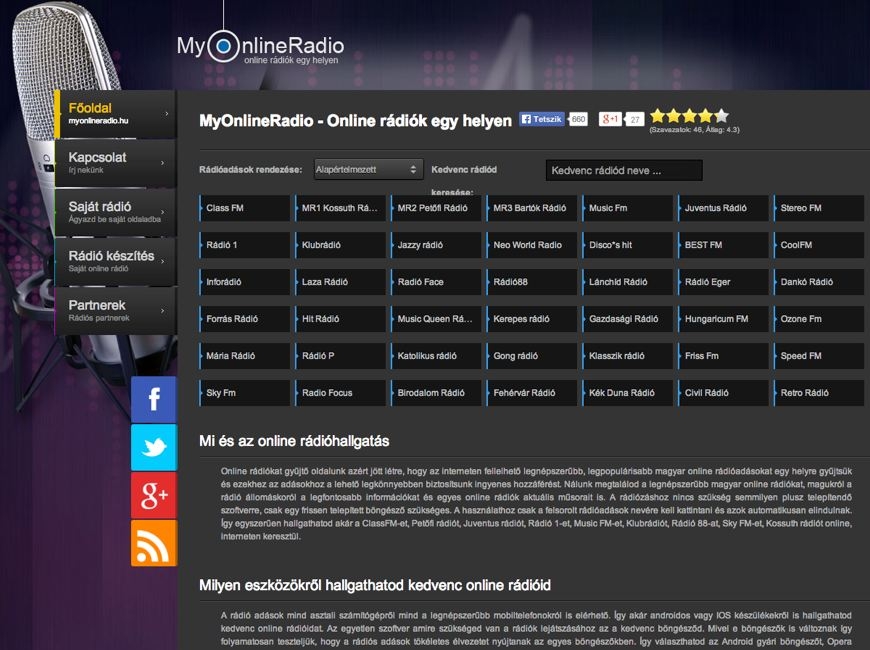Play the MR2 Petőfi Rádió station

[x=436, y=208]
